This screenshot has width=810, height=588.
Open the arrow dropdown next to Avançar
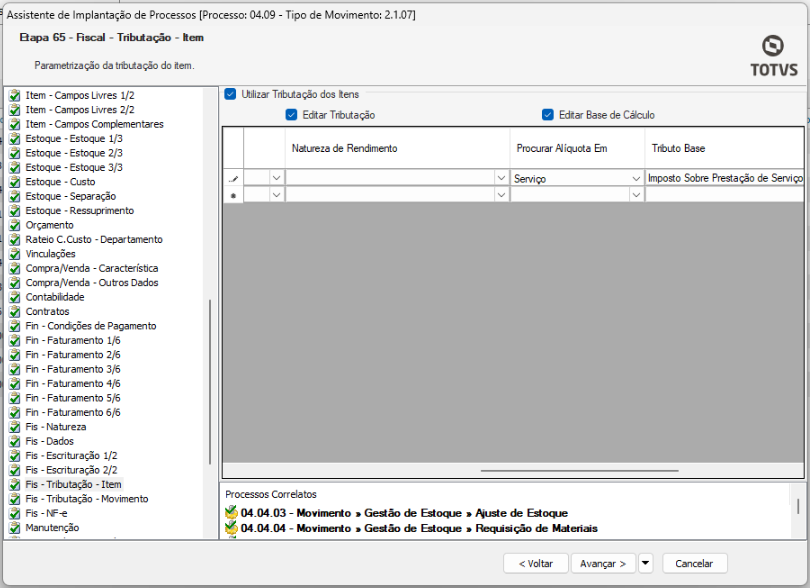645,563
